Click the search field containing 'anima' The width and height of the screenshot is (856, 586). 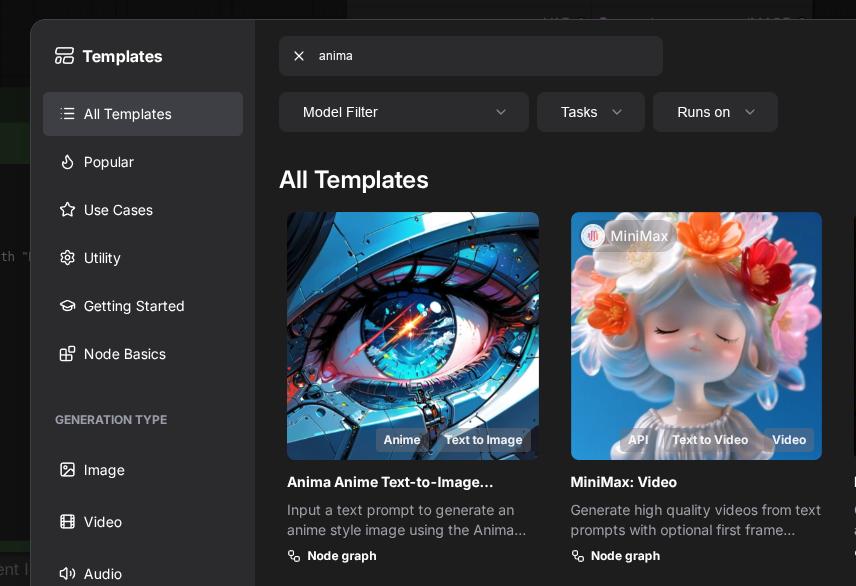(471, 56)
